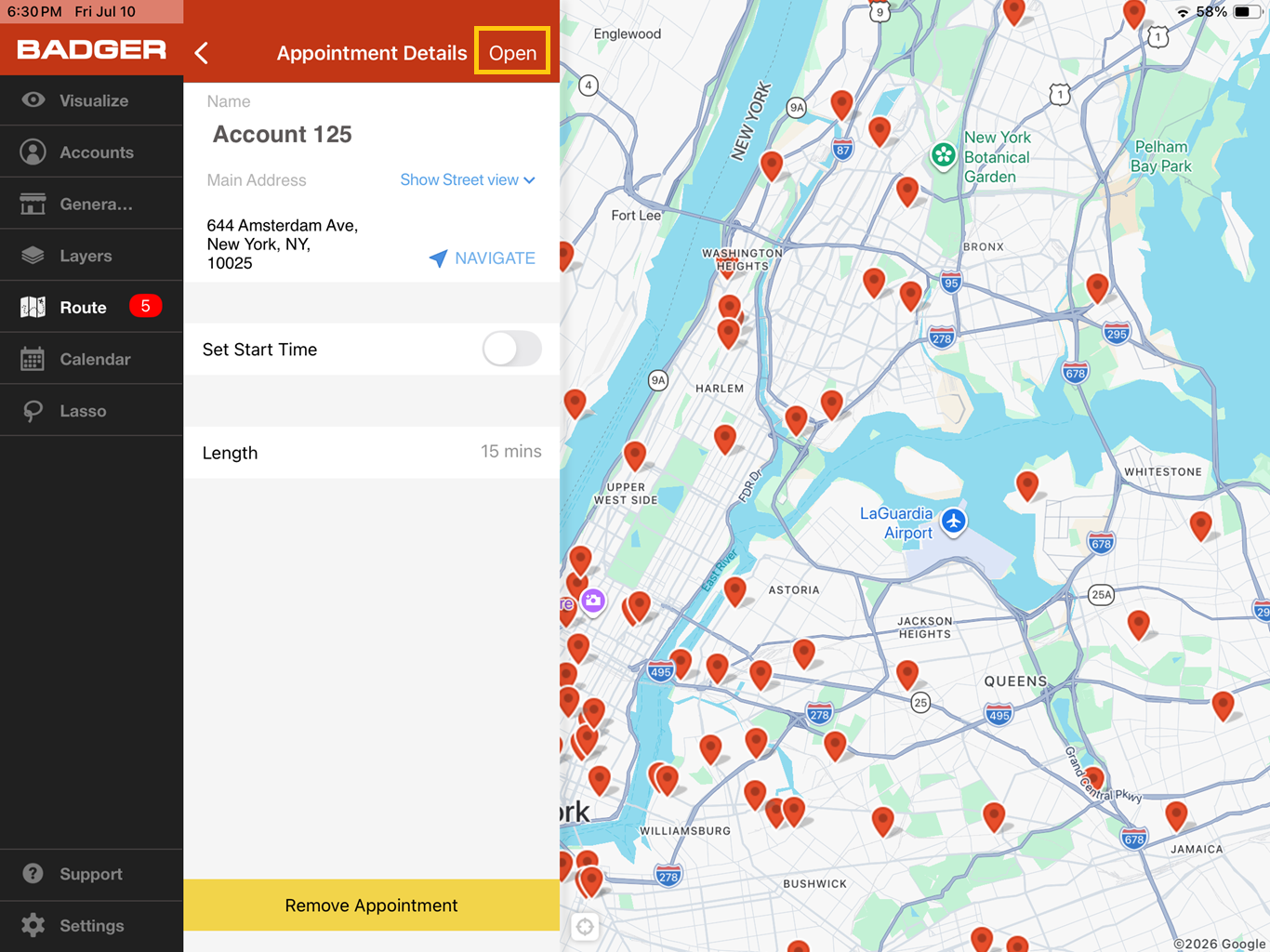
Task: Tap the Fort Lee map label
Action: click(x=636, y=215)
